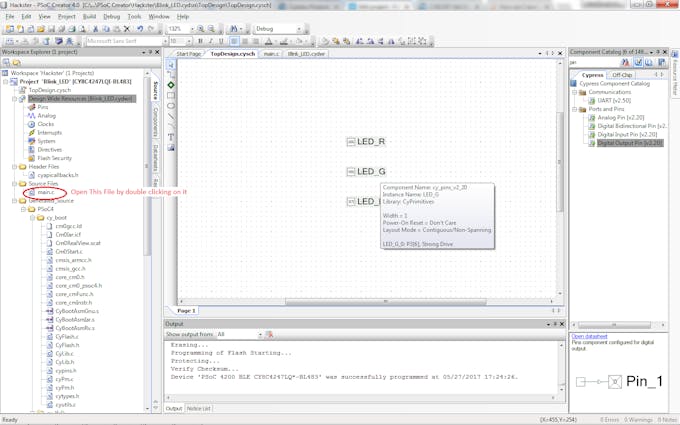Click the Zoom In magnifier icon
The height and width of the screenshot is (425, 680).
click(201, 29)
